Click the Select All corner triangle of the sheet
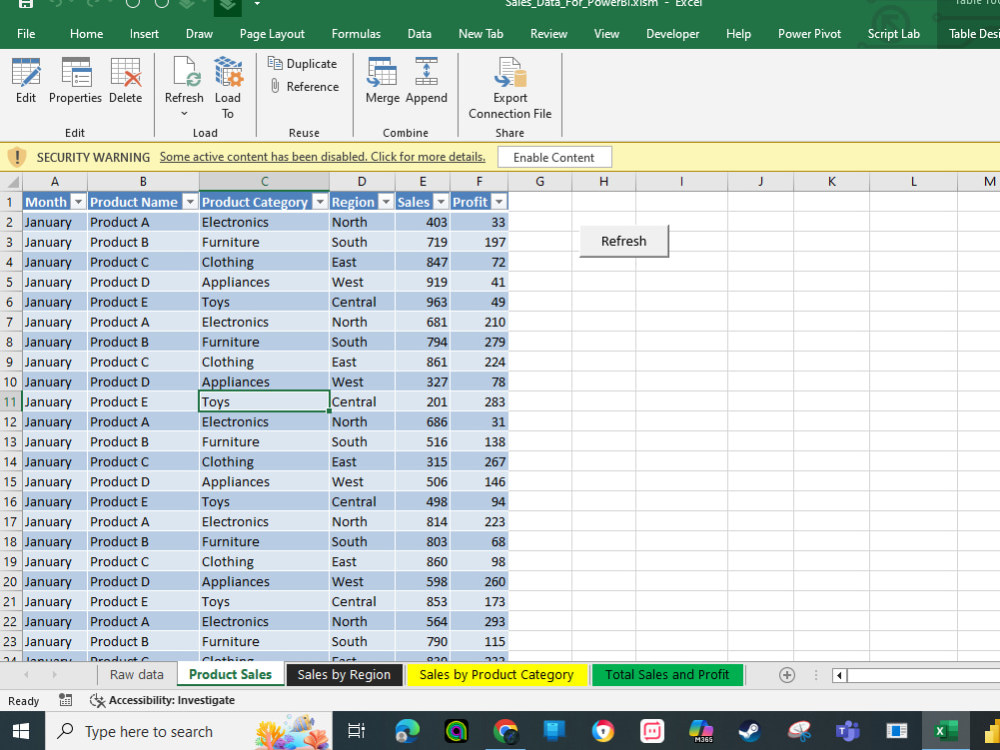Image resolution: width=1000 pixels, height=750 pixels. (x=13, y=182)
